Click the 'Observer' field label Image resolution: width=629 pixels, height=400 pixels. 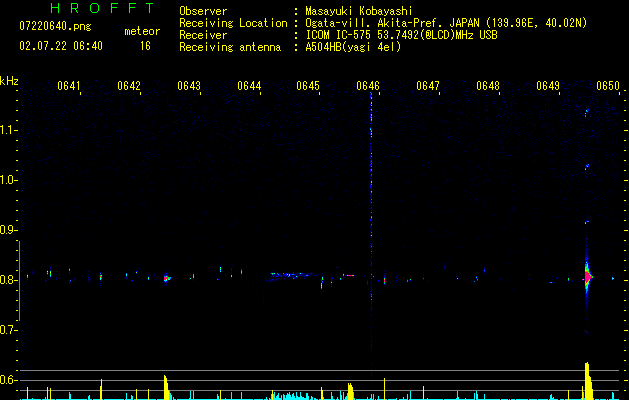[x=203, y=11]
